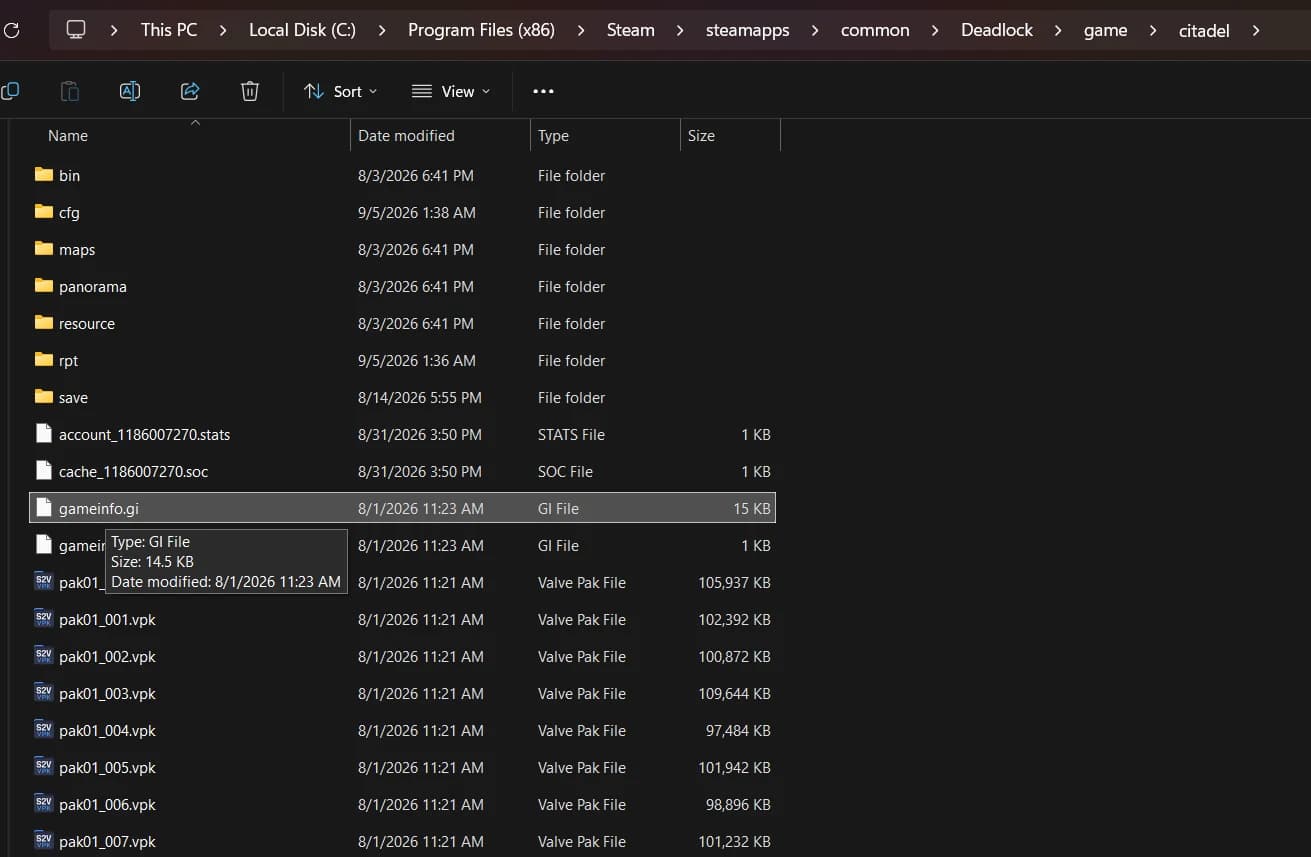Image resolution: width=1311 pixels, height=857 pixels.
Task: Click the gameinfo.gi file icon
Action: 43,508
